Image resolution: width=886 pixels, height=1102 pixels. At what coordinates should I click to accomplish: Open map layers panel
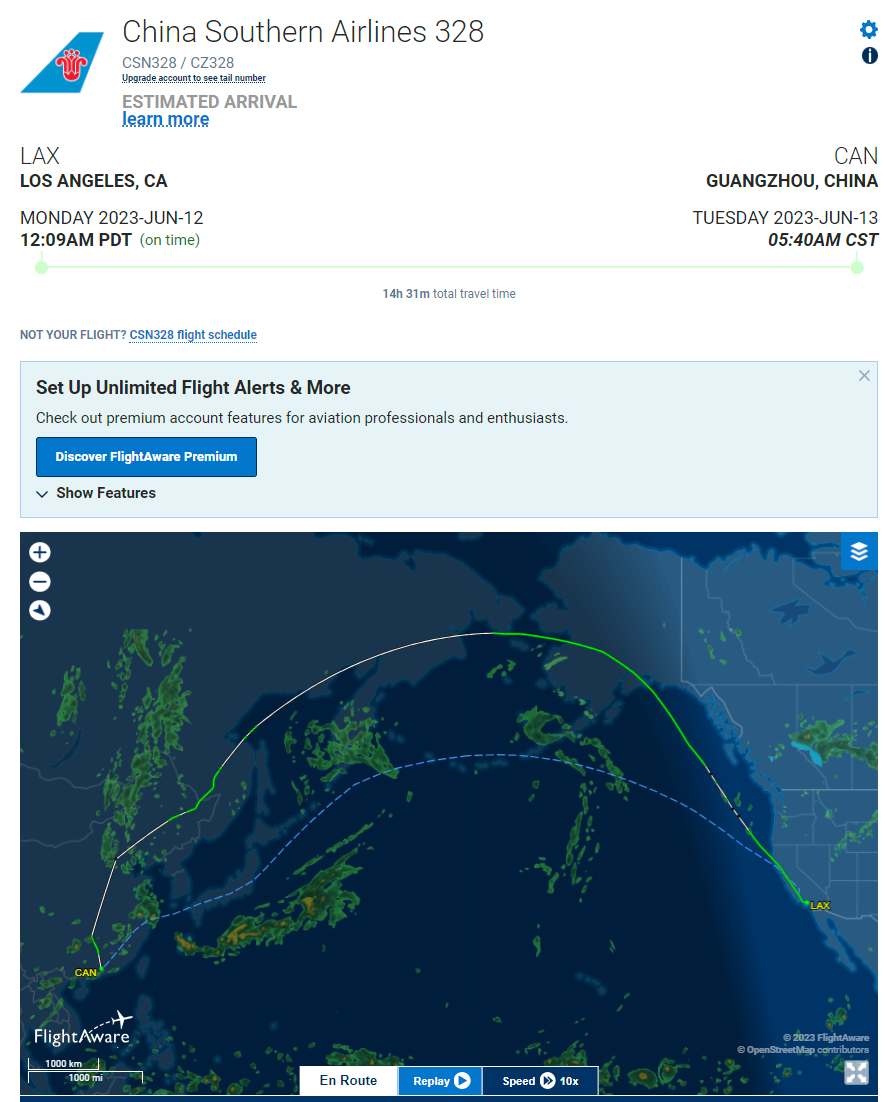[x=859, y=552]
